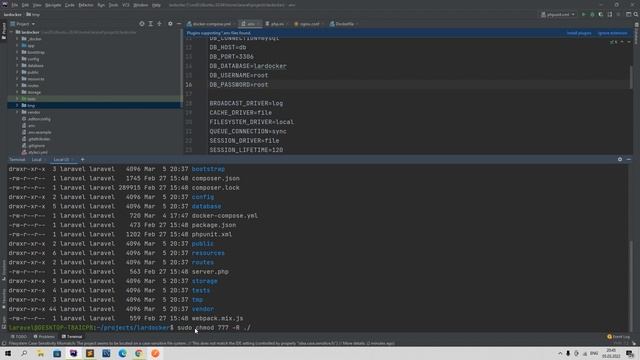Screen dimensions: 640x360
Task: Open PhpStorm icon in taskbar
Action: pos(73,353)
